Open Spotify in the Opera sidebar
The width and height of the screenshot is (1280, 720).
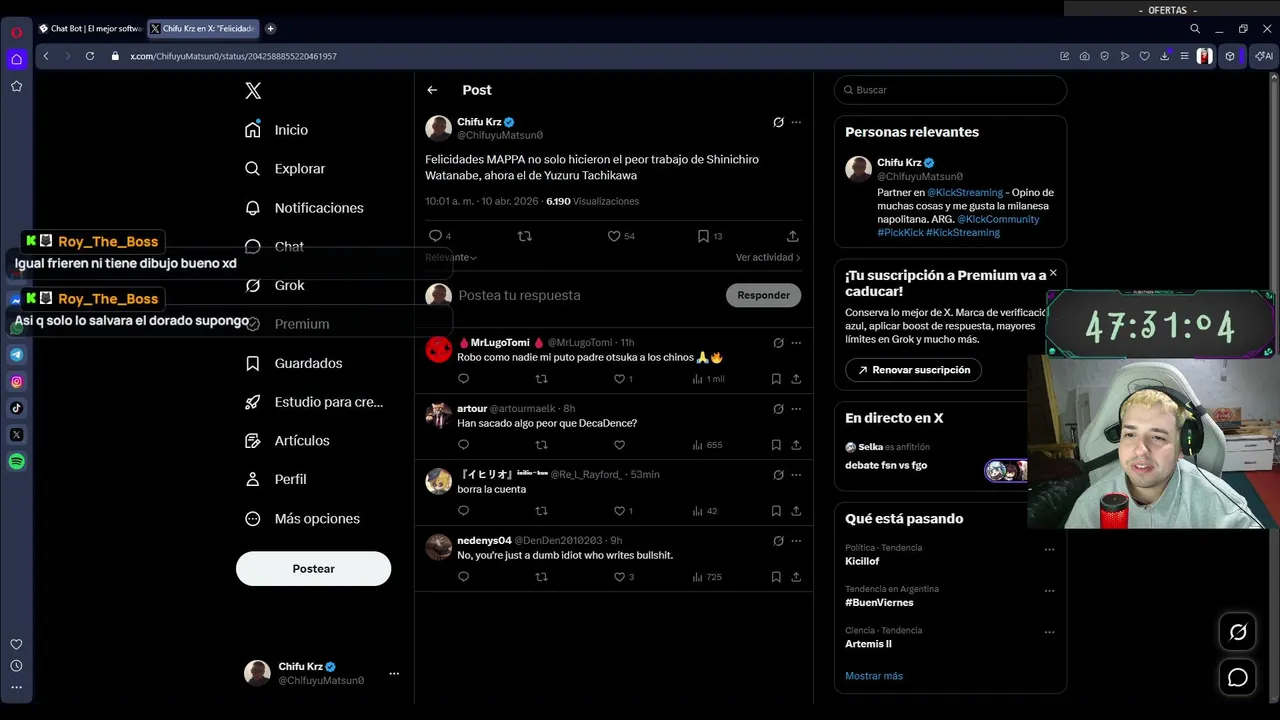pos(16,462)
